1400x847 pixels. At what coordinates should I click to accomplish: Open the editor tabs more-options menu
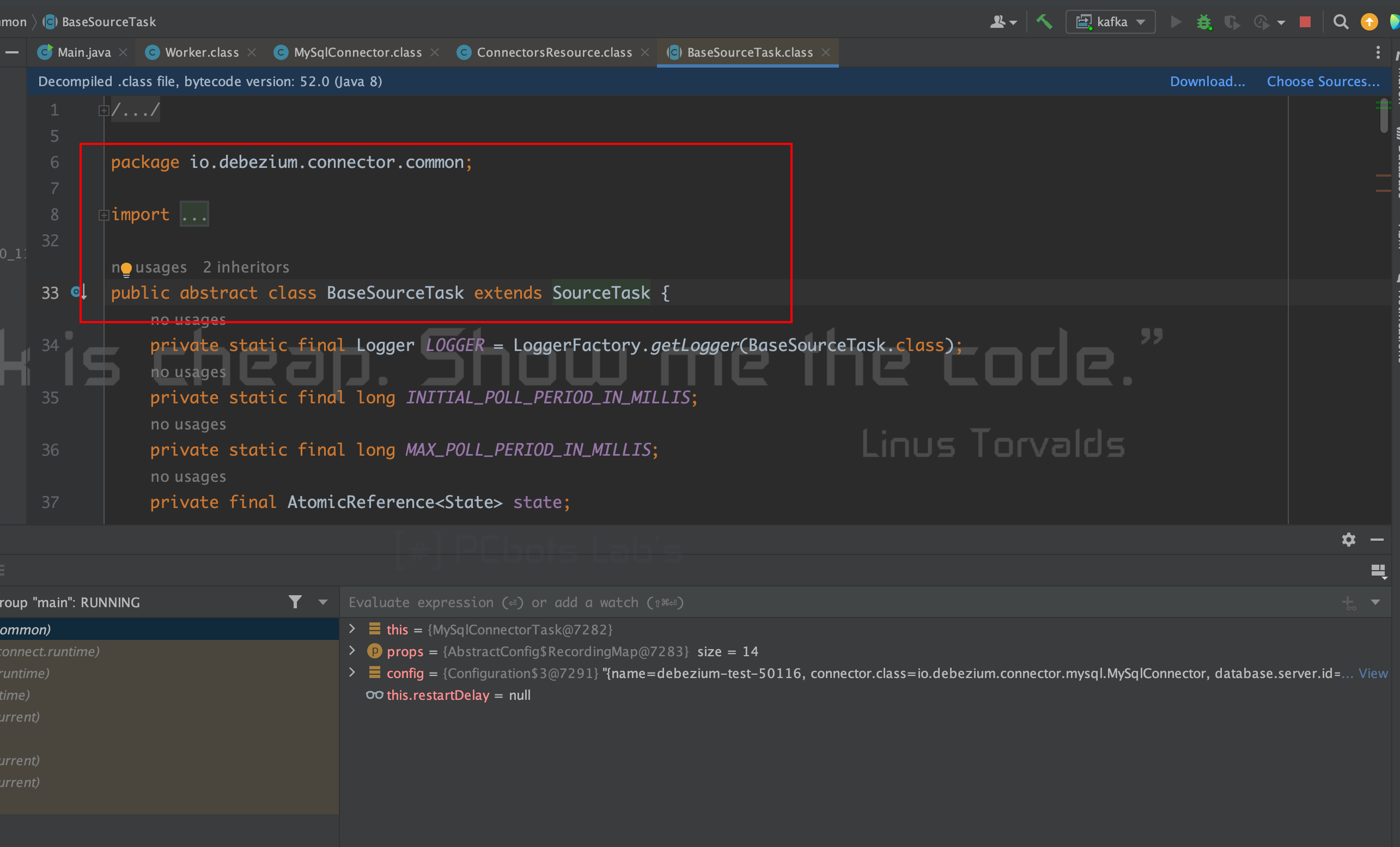coord(1377,52)
